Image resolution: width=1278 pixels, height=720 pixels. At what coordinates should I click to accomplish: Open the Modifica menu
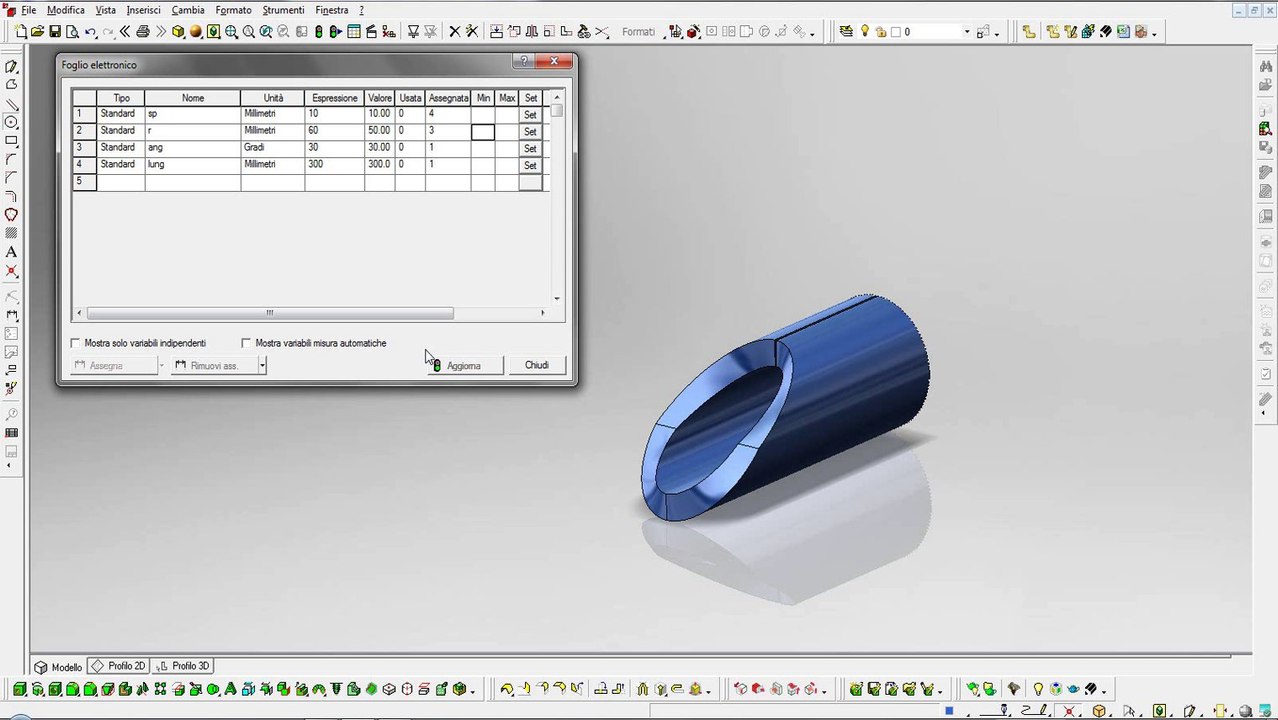[x=66, y=10]
